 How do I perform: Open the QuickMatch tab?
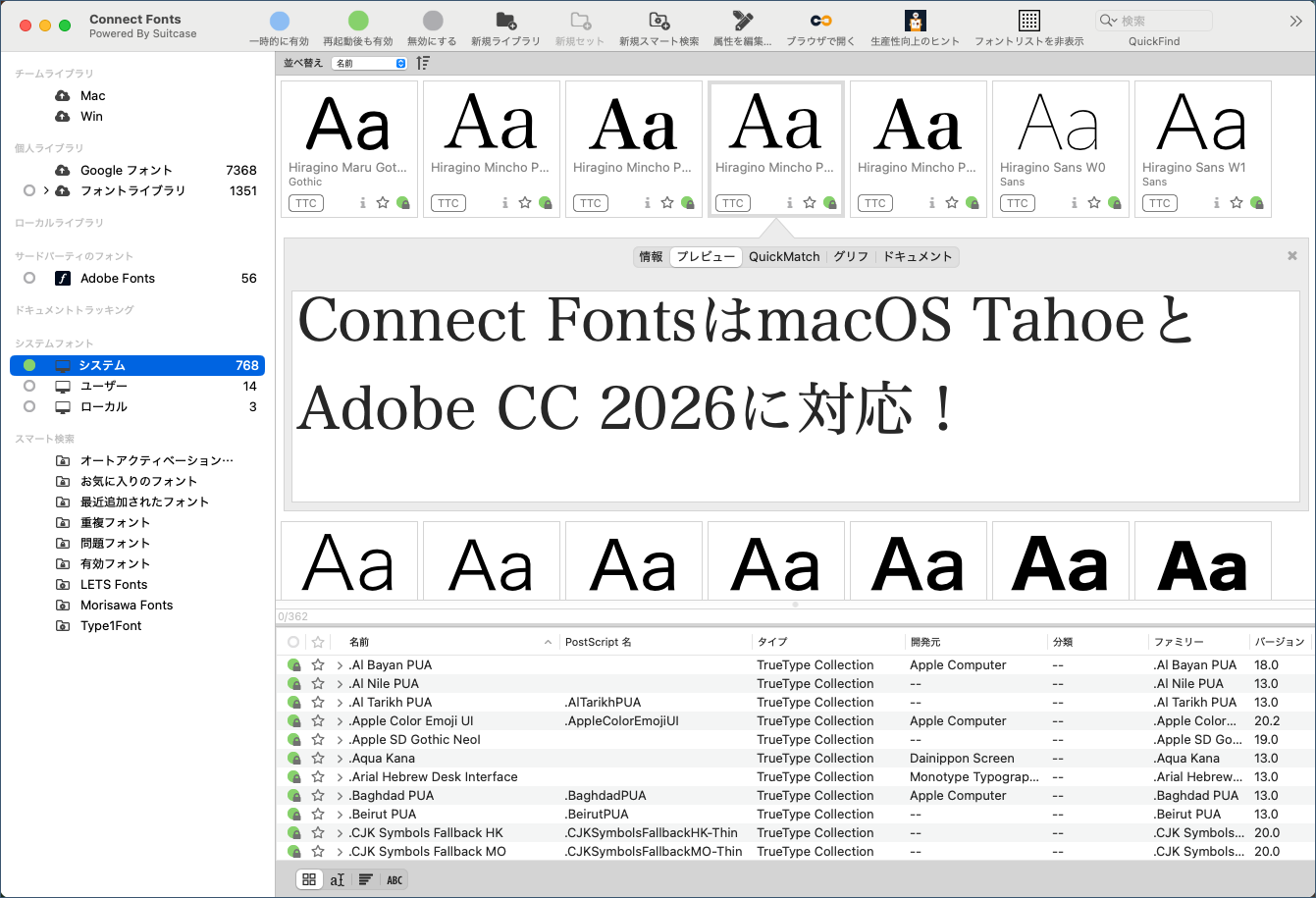(784, 257)
